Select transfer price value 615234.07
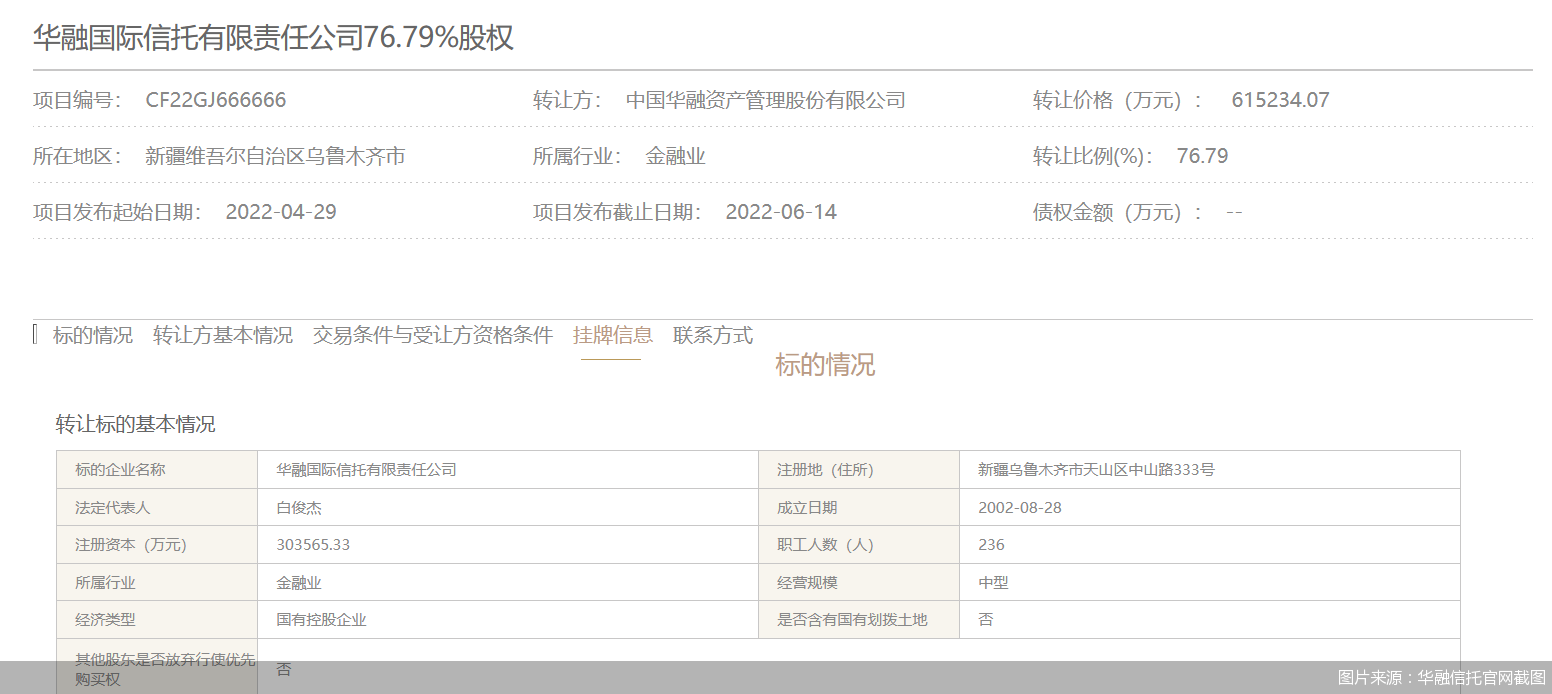 tap(1281, 100)
